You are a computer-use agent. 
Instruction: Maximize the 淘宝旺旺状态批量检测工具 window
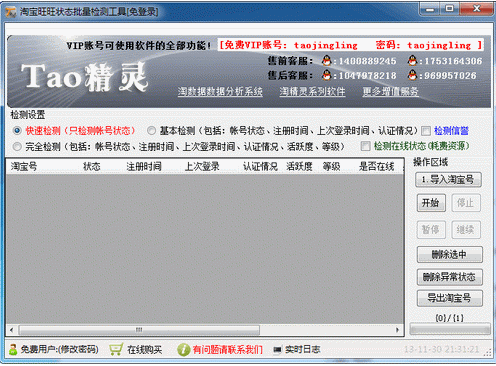450,9
